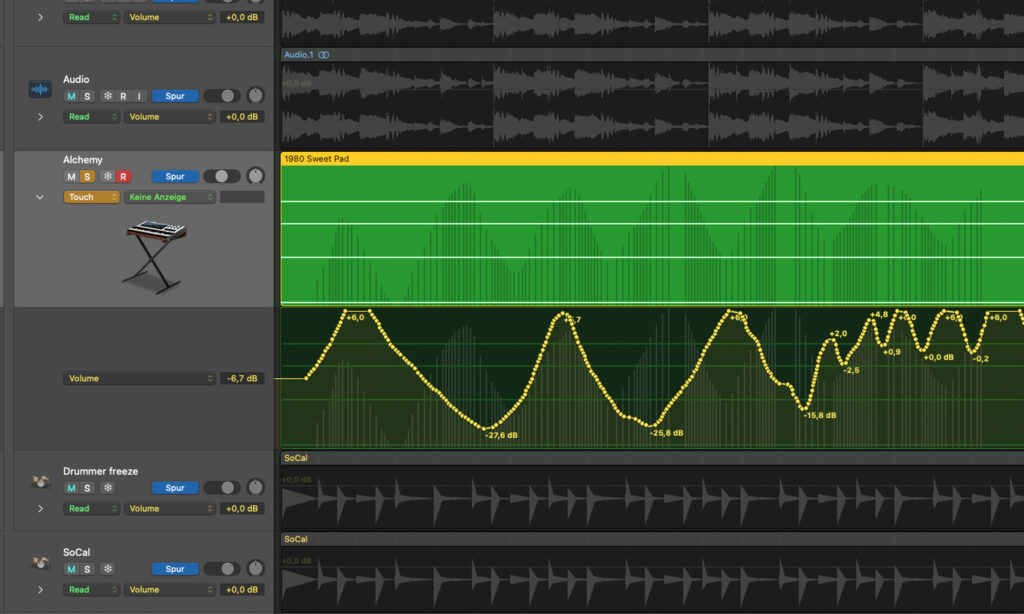
Task: Enable input monitoring on Audio track
Action: pos(139,96)
